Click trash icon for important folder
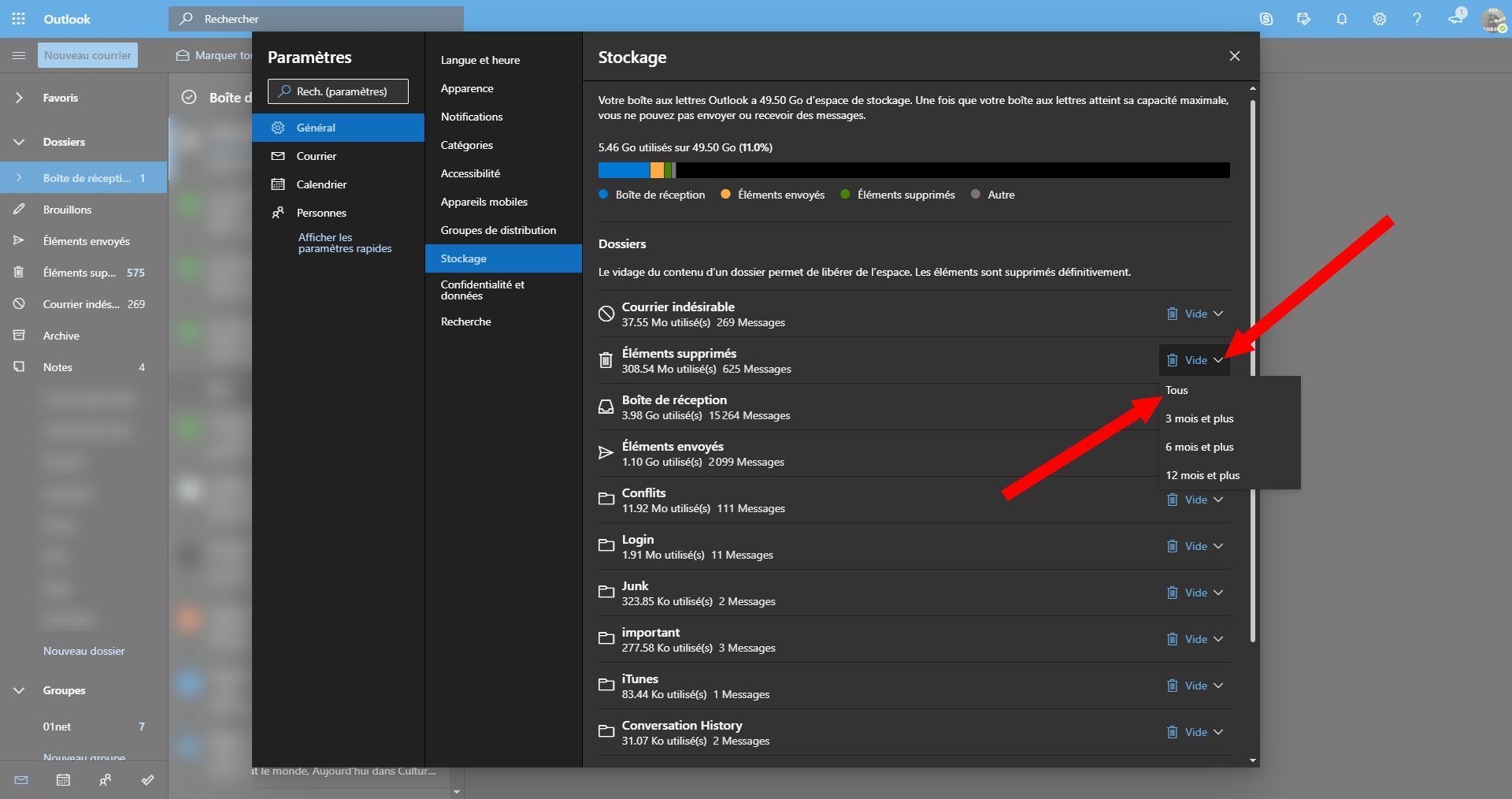 (1172, 639)
